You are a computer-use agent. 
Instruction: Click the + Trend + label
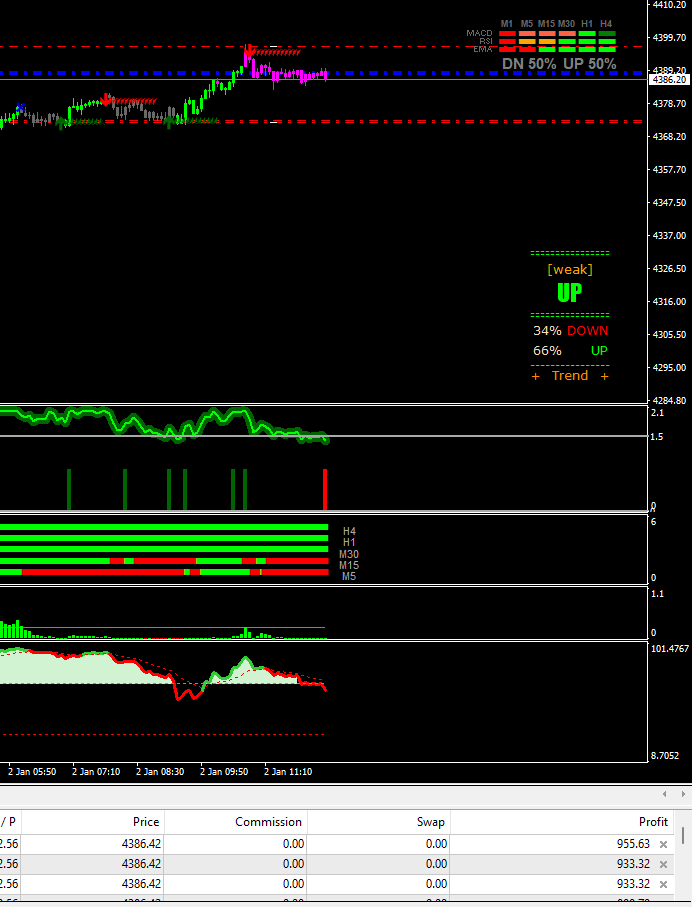(x=569, y=376)
